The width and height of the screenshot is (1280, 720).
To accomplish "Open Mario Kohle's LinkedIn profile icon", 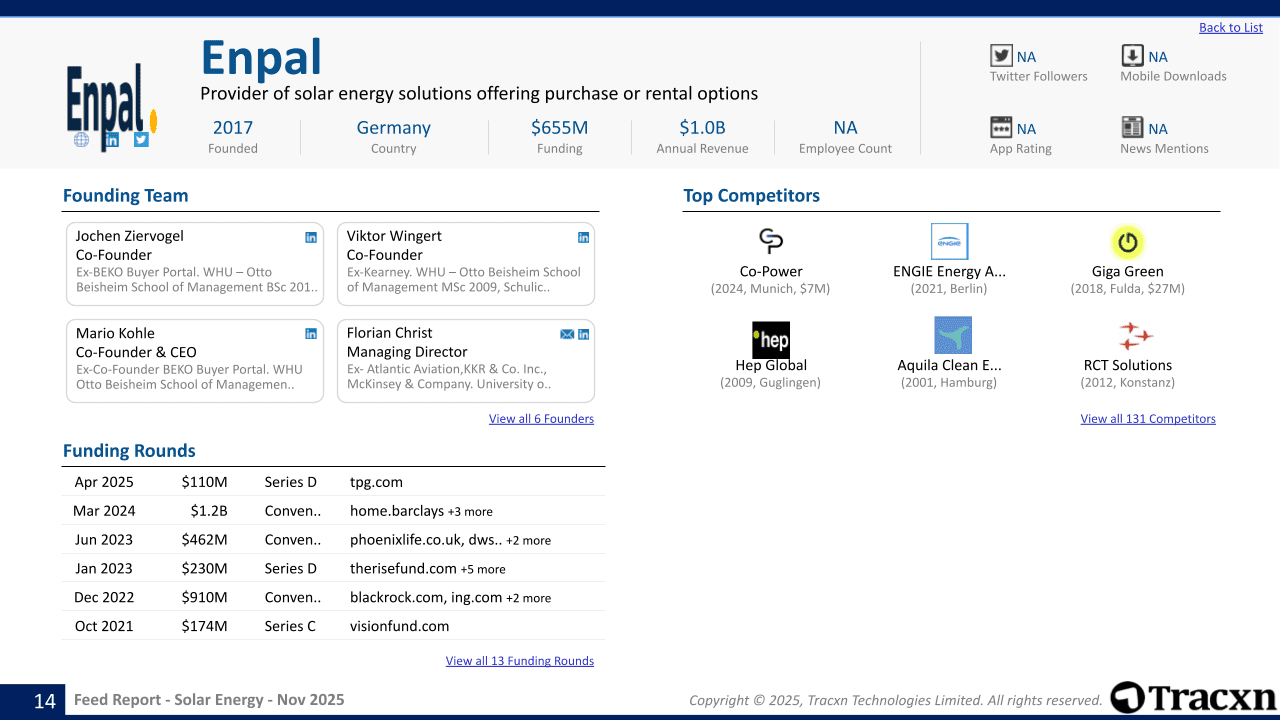I will [311, 334].
